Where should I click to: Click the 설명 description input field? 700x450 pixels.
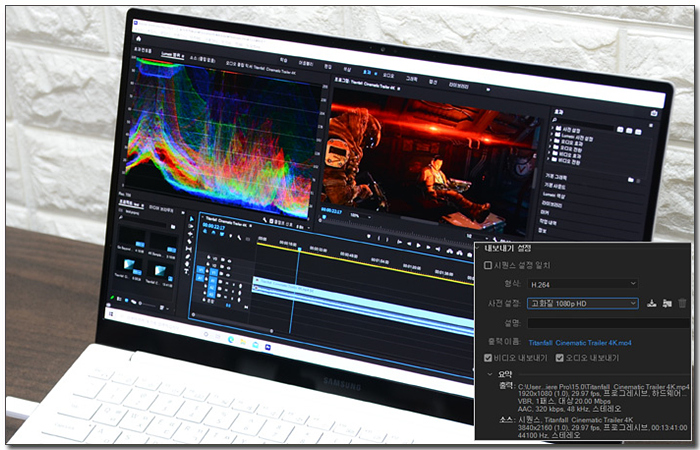pos(608,323)
